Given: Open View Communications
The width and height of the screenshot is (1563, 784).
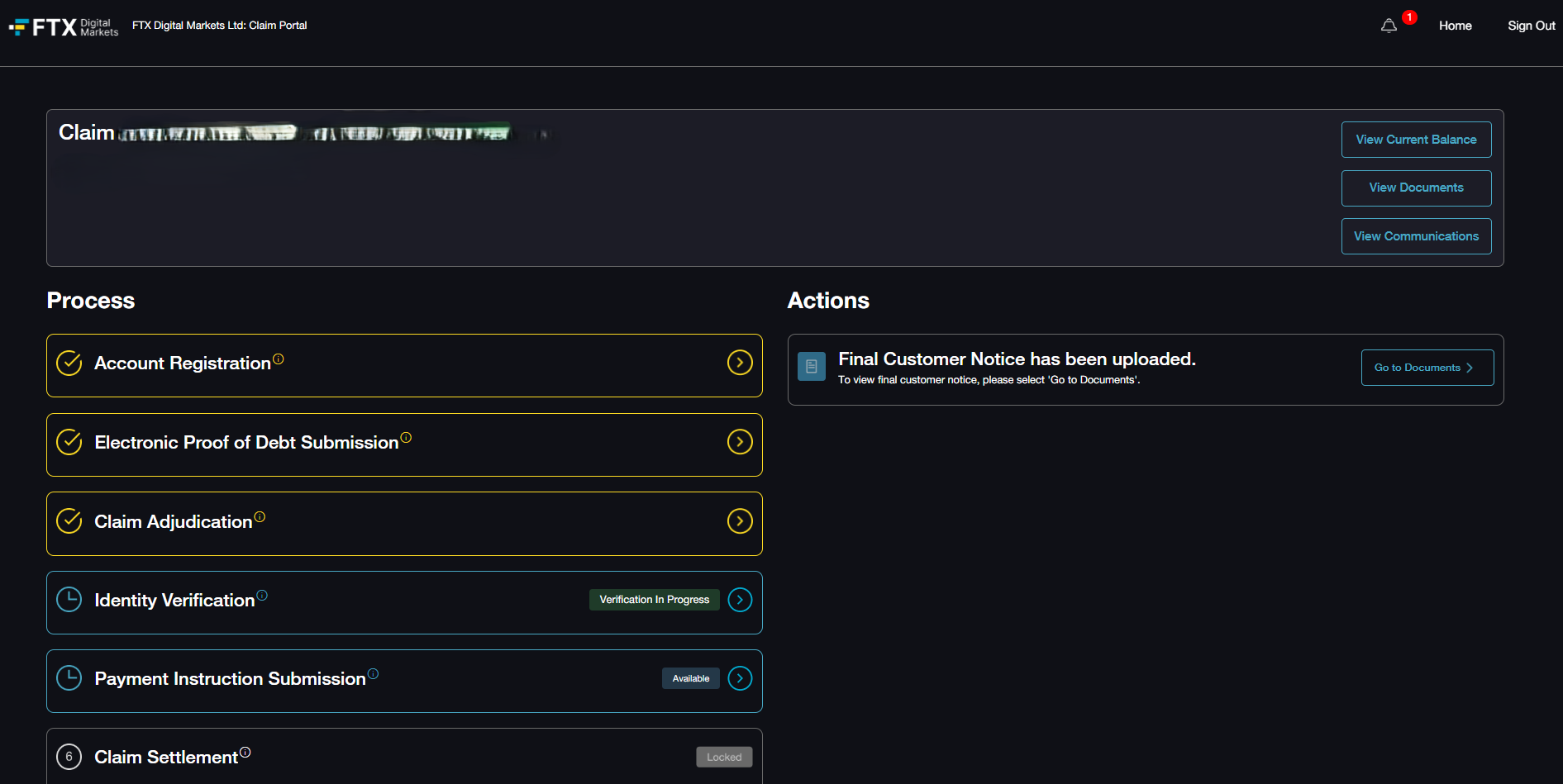Looking at the screenshot, I should coord(1416,235).
